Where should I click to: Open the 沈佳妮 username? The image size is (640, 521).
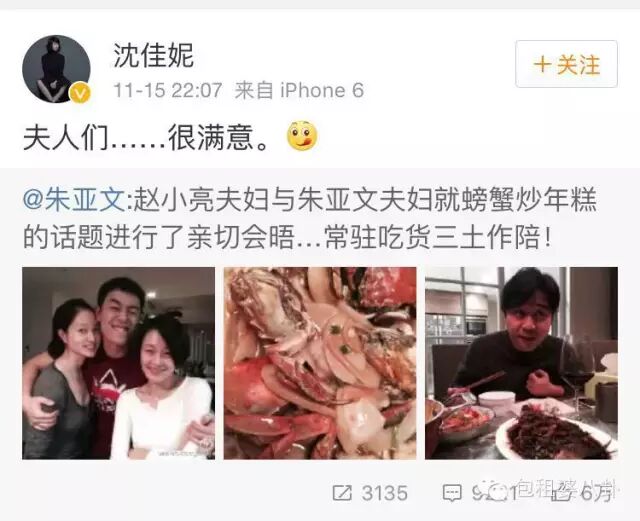coord(153,56)
